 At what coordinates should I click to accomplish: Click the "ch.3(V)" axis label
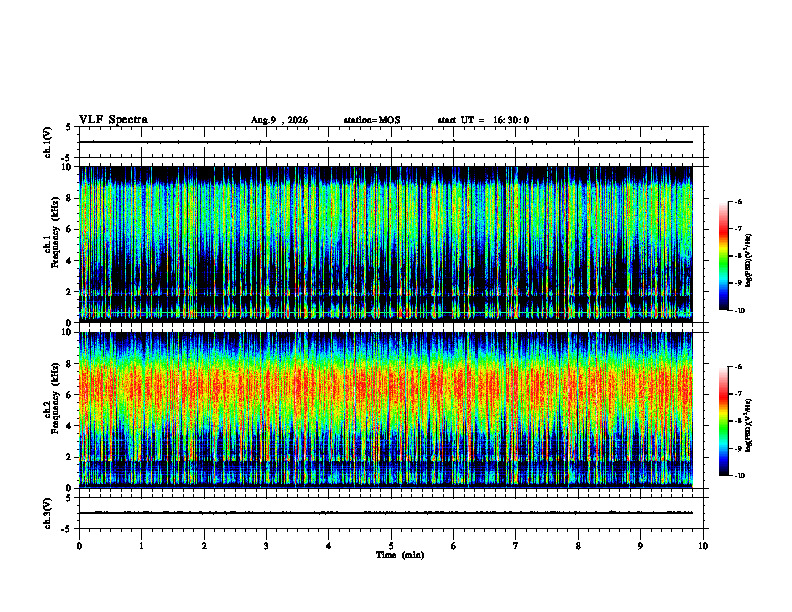(x=48, y=513)
